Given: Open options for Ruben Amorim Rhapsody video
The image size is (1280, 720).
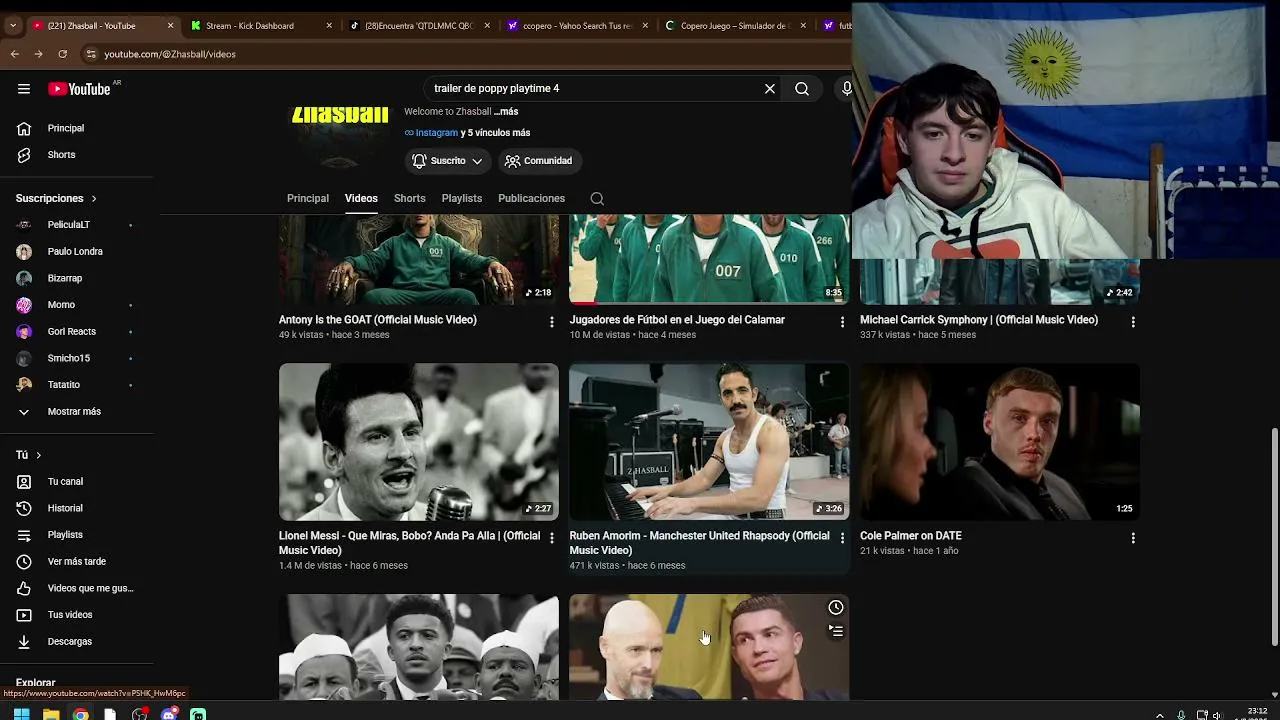Looking at the screenshot, I should [x=842, y=538].
